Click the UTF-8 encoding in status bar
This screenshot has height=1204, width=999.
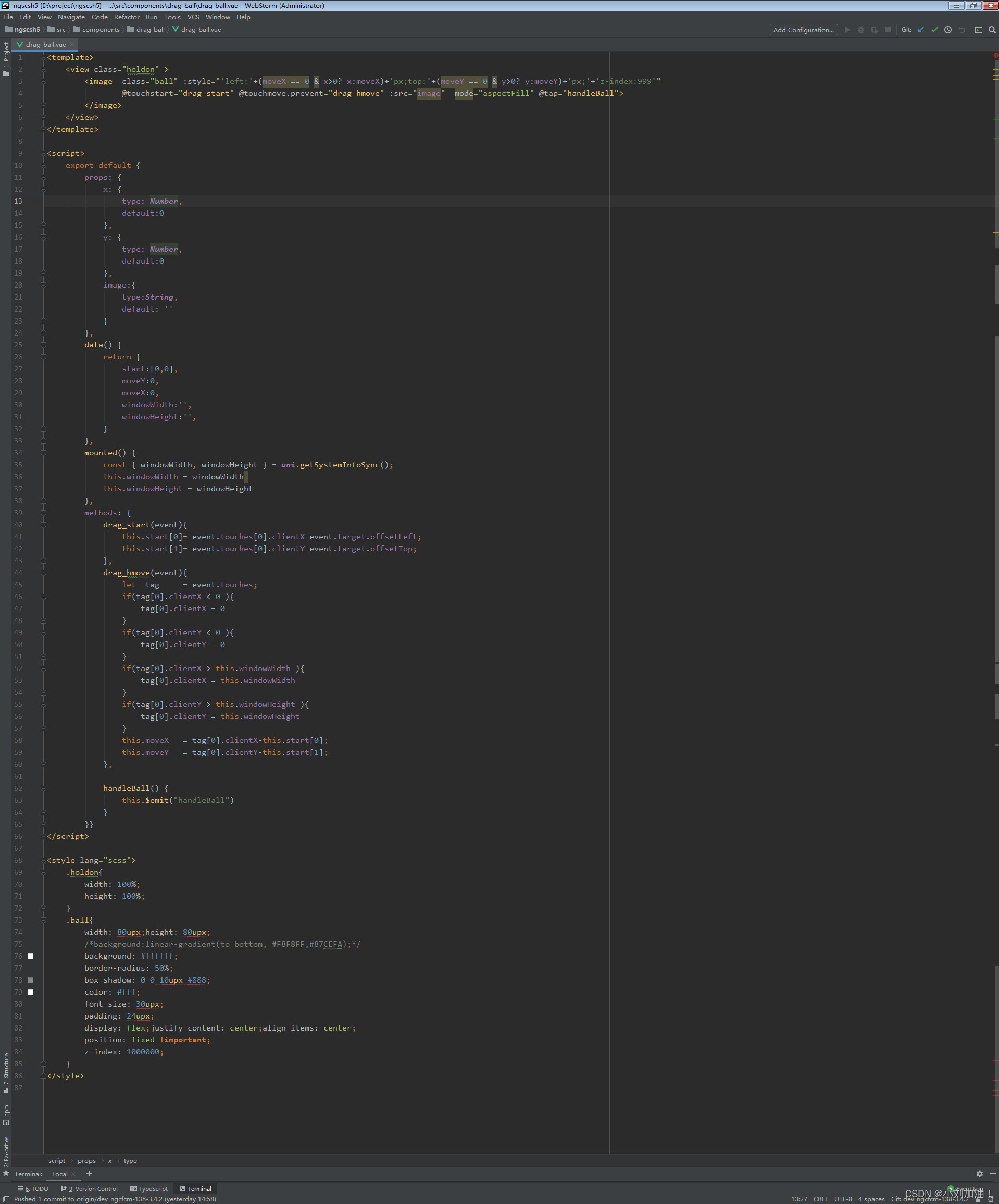click(843, 1199)
